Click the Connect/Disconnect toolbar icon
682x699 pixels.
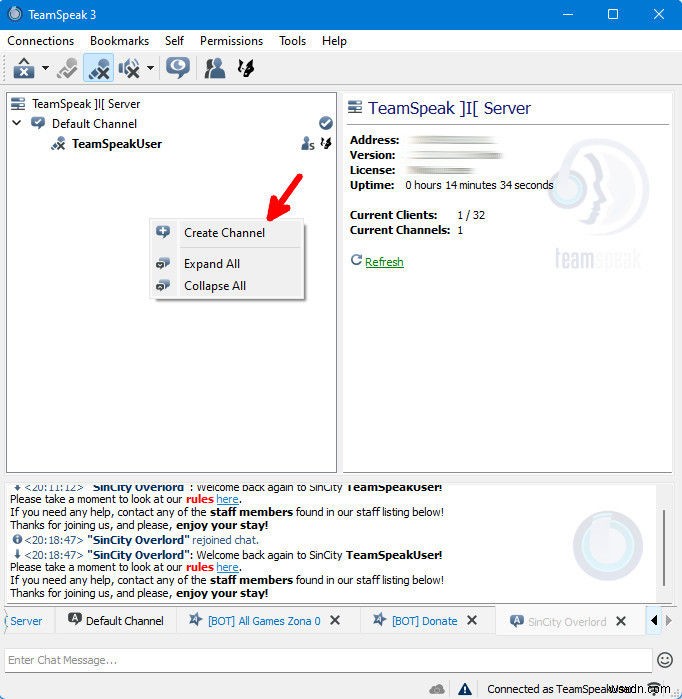click(24, 68)
